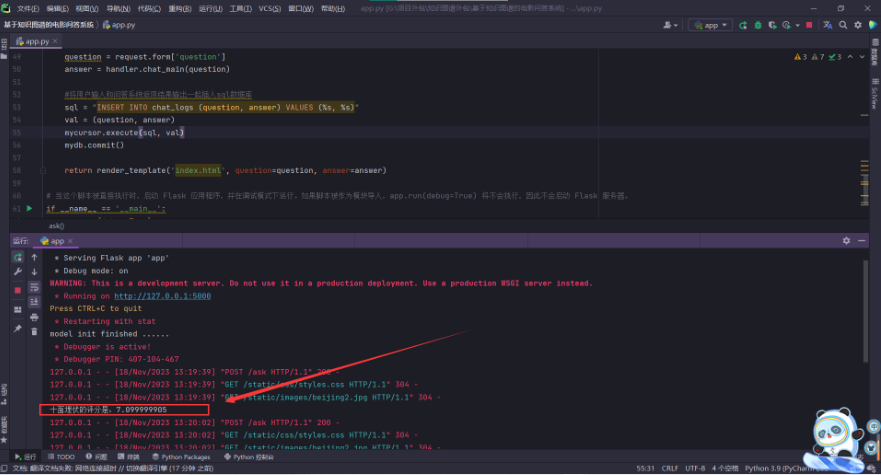Image resolution: width=881 pixels, height=475 pixels.
Task: Open the 运行(U) menu
Action: (x=210, y=8)
